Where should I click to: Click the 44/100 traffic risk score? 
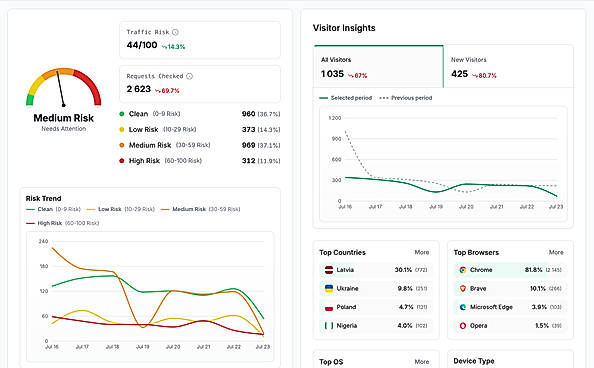(x=142, y=45)
